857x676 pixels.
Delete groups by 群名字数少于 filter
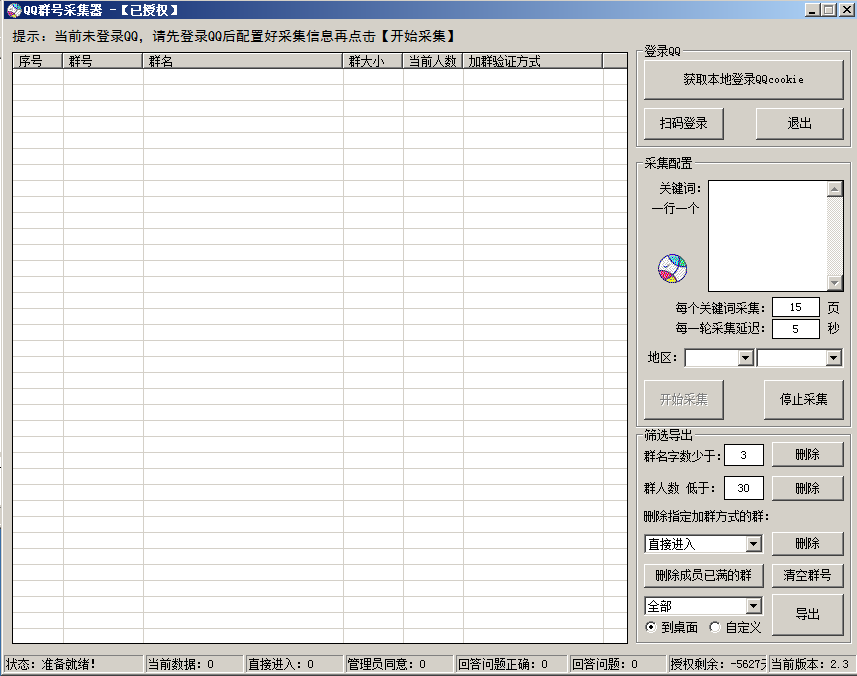[x=807, y=455]
